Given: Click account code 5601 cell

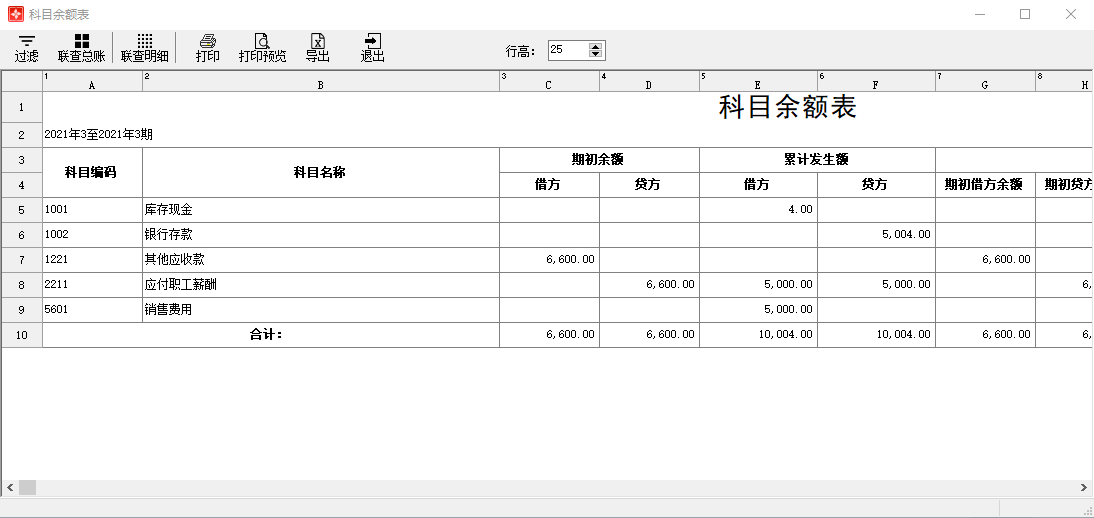Looking at the screenshot, I should [92, 310].
